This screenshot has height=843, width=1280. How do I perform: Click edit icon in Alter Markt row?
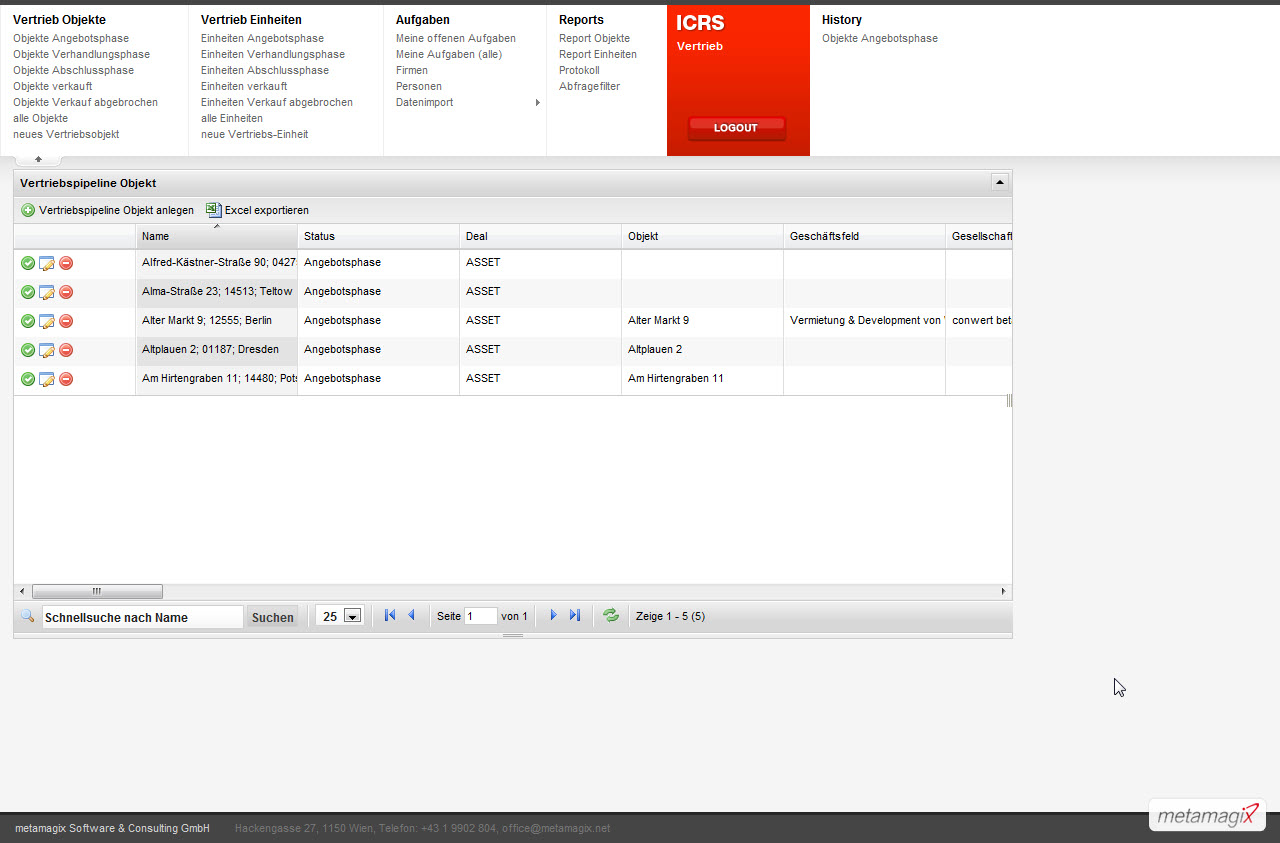(x=47, y=321)
